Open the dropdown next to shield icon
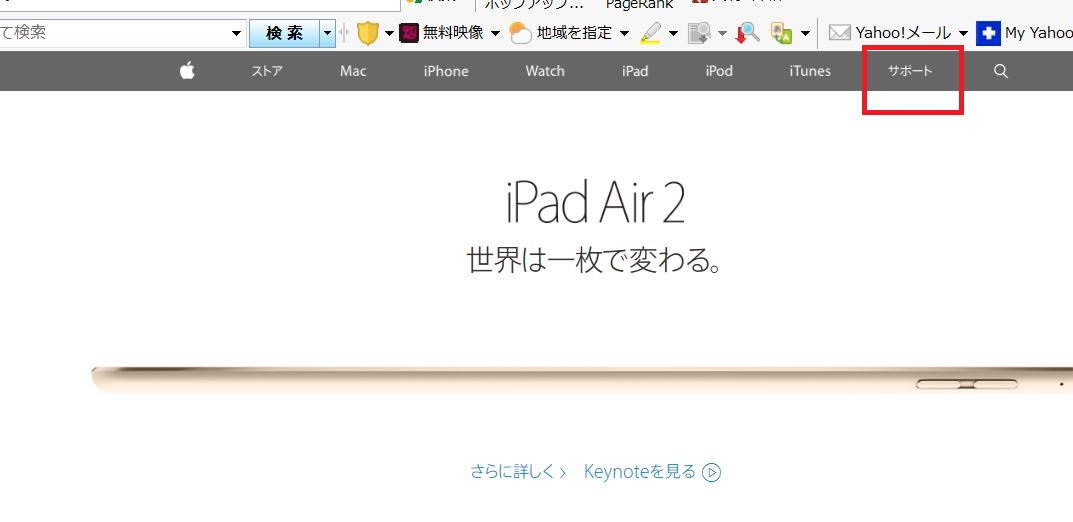 click(389, 33)
